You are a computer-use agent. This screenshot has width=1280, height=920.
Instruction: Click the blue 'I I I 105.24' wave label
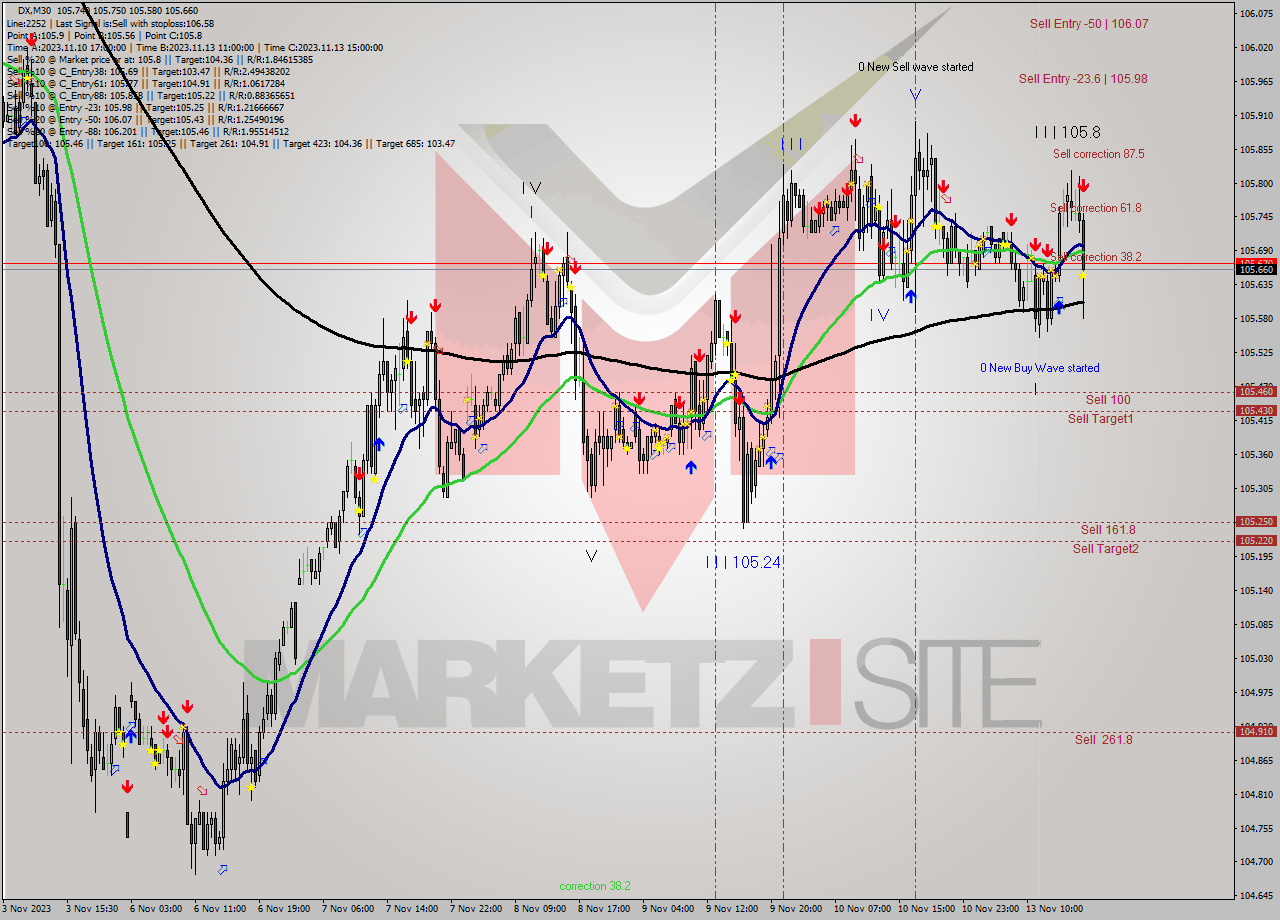[x=742, y=563]
